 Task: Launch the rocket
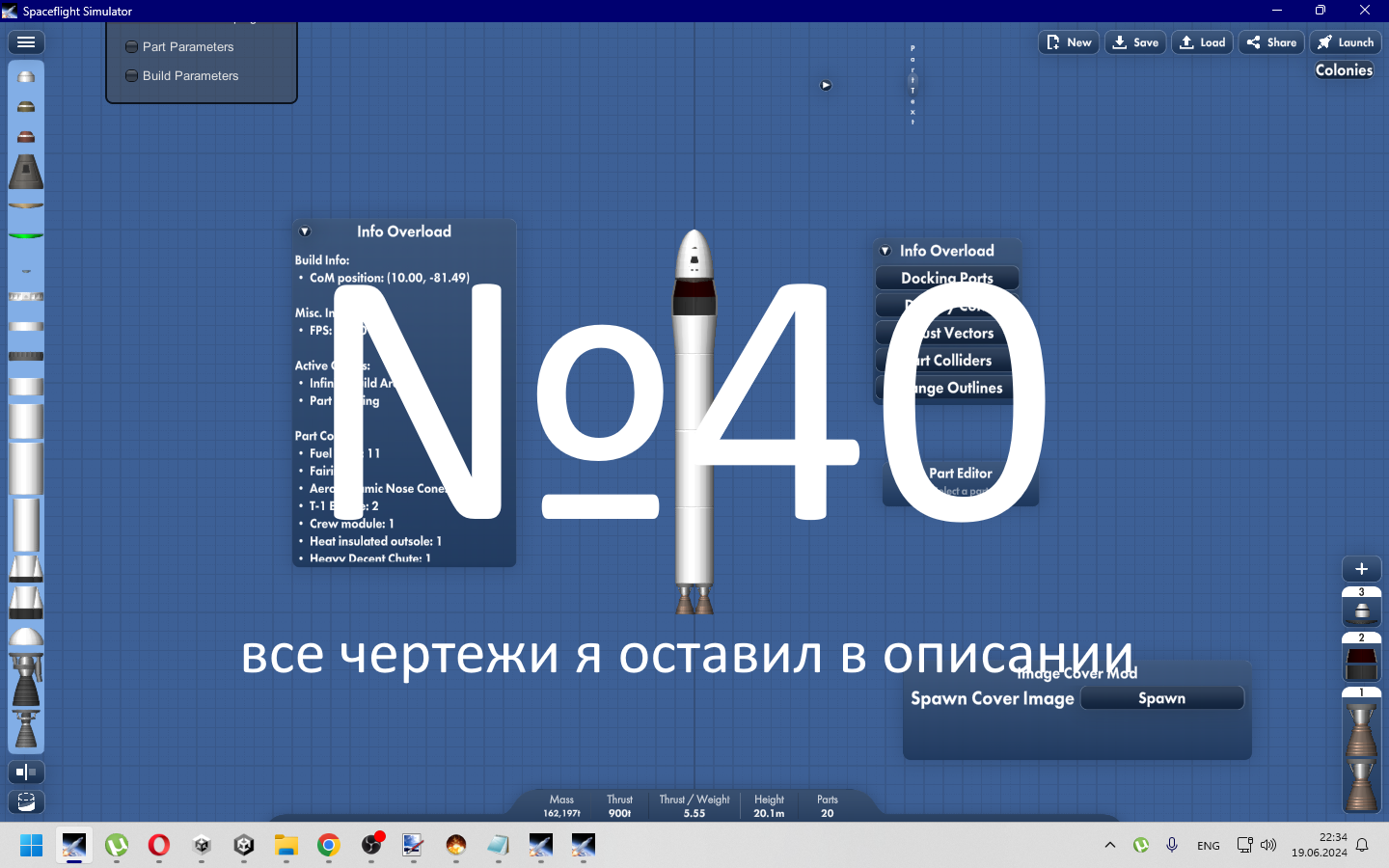1346,42
